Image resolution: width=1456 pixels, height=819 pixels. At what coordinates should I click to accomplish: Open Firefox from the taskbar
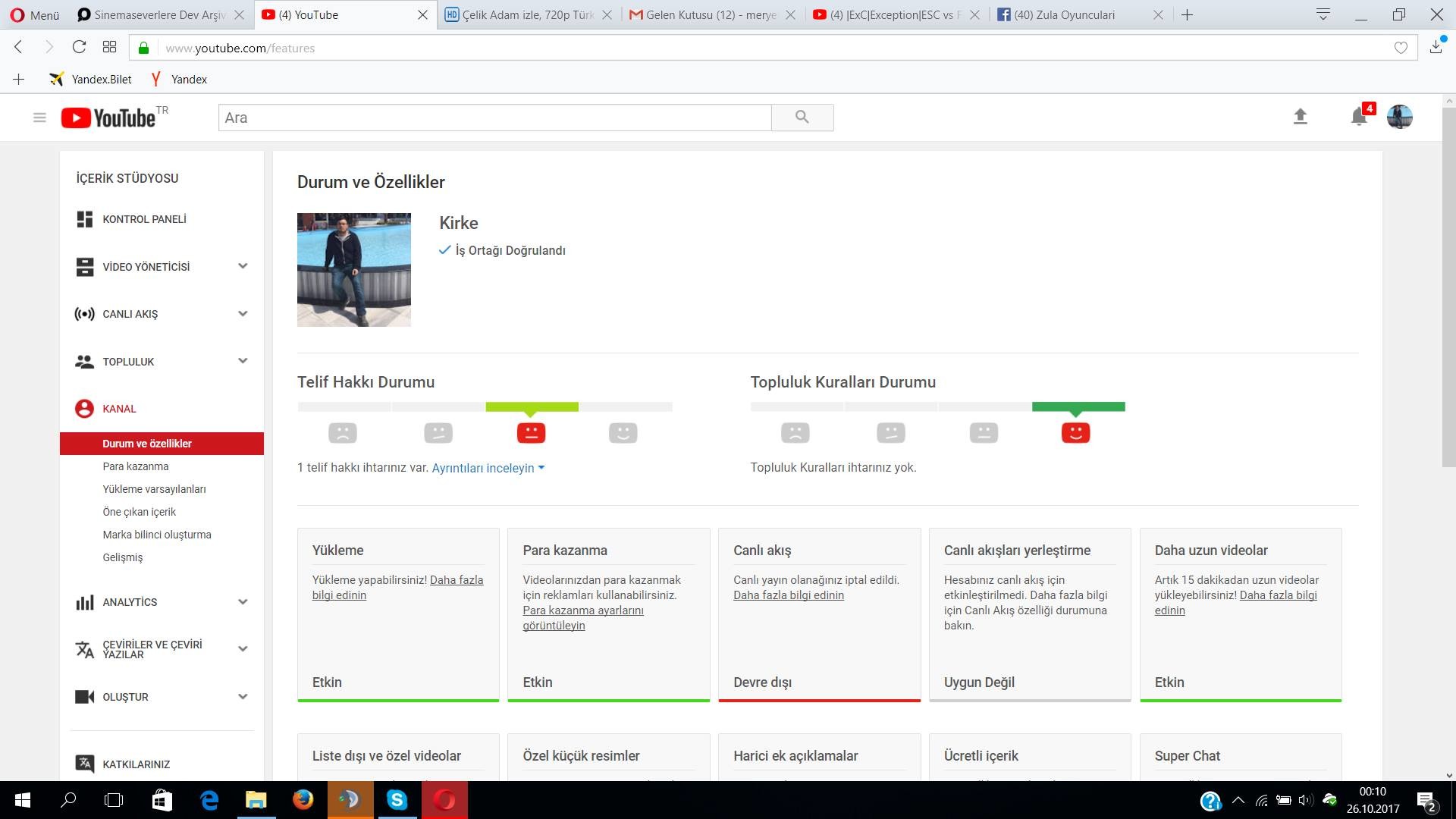point(303,800)
